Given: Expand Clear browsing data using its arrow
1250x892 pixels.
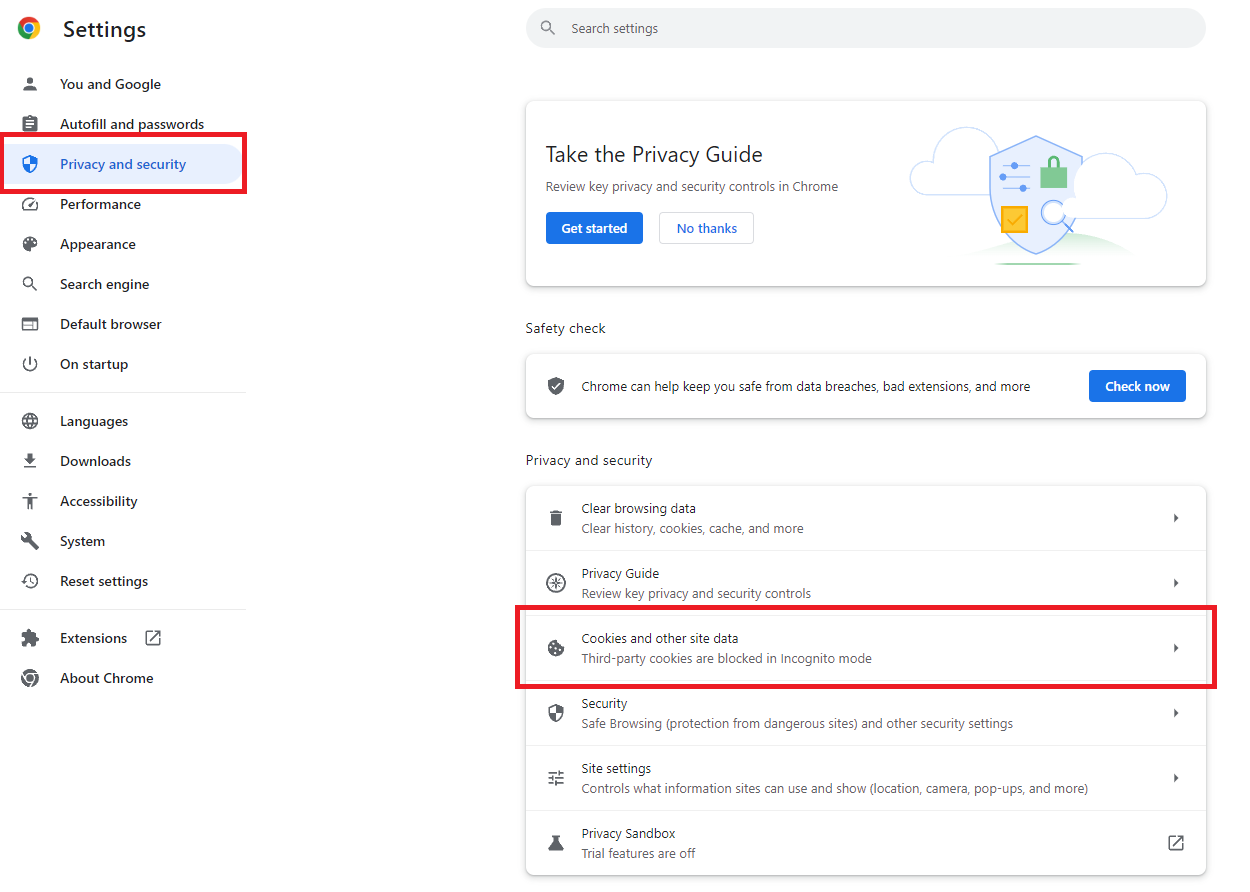Looking at the screenshot, I should [x=1176, y=518].
